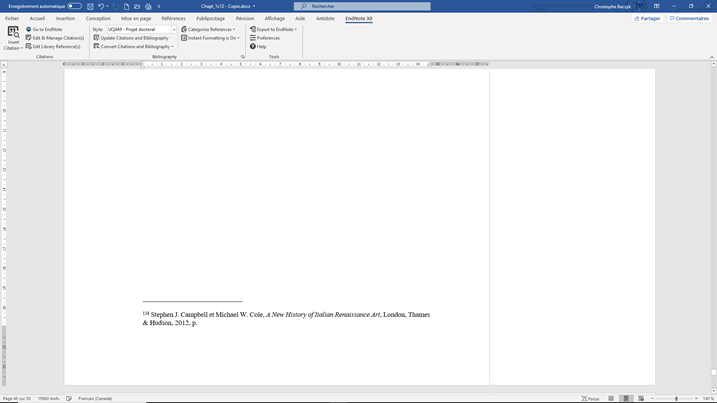Click the Christophe Baczyk account avatar
This screenshot has width=717, height=403.
639,6
